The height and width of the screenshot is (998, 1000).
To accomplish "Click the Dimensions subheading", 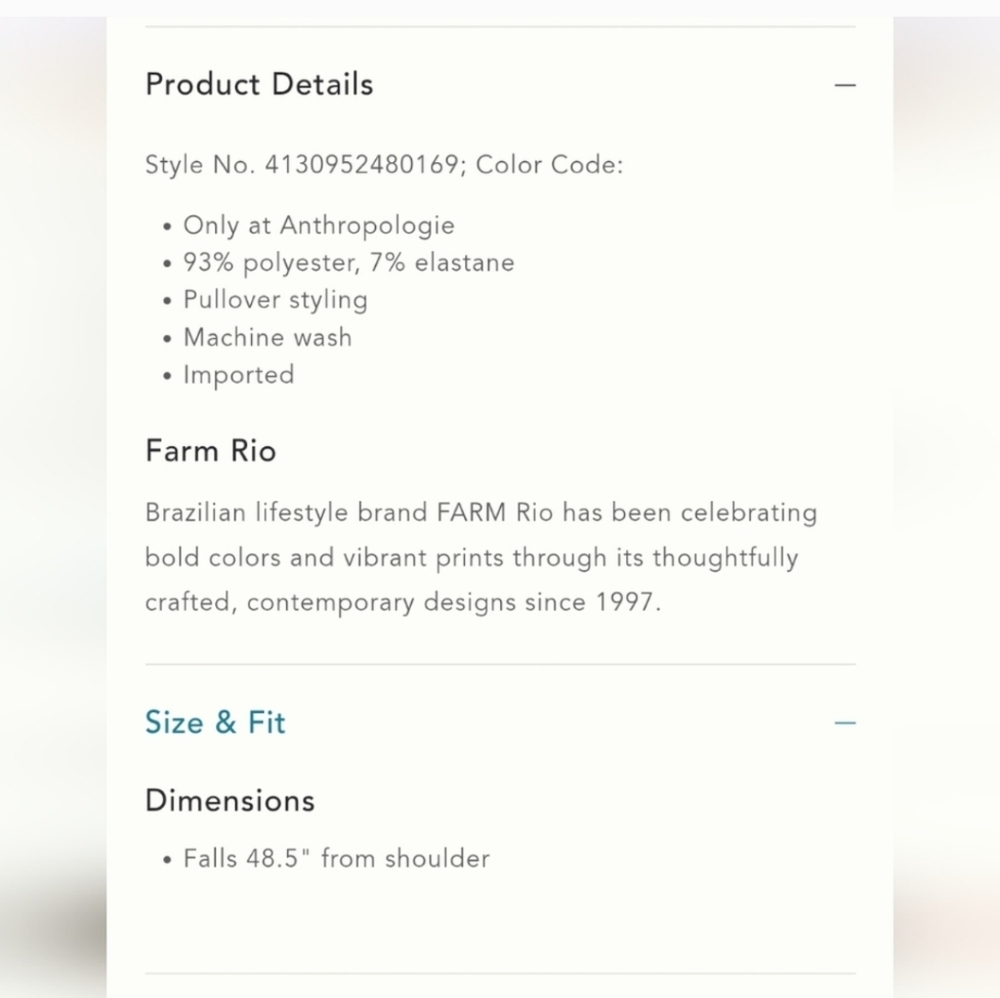I will 229,800.
